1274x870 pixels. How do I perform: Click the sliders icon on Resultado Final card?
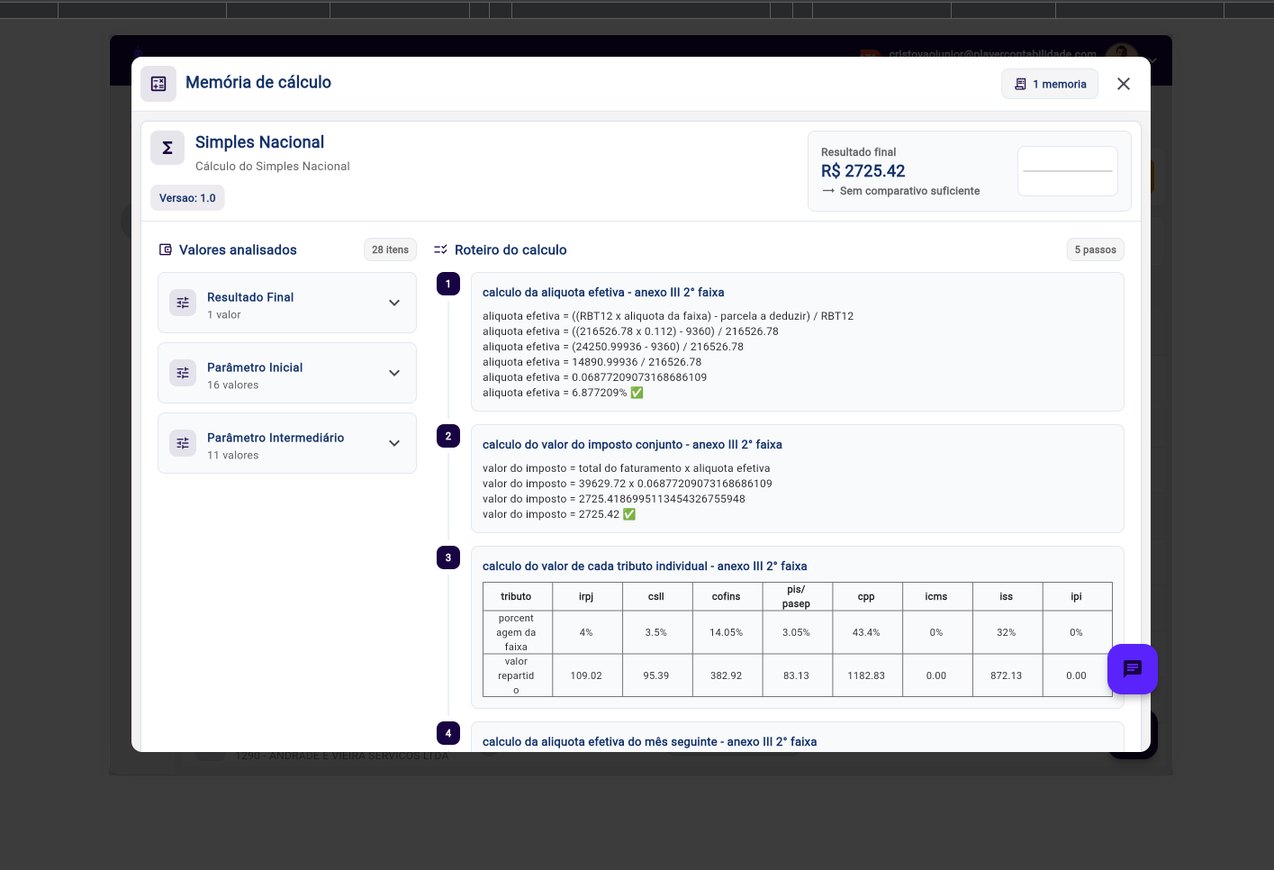(x=182, y=303)
